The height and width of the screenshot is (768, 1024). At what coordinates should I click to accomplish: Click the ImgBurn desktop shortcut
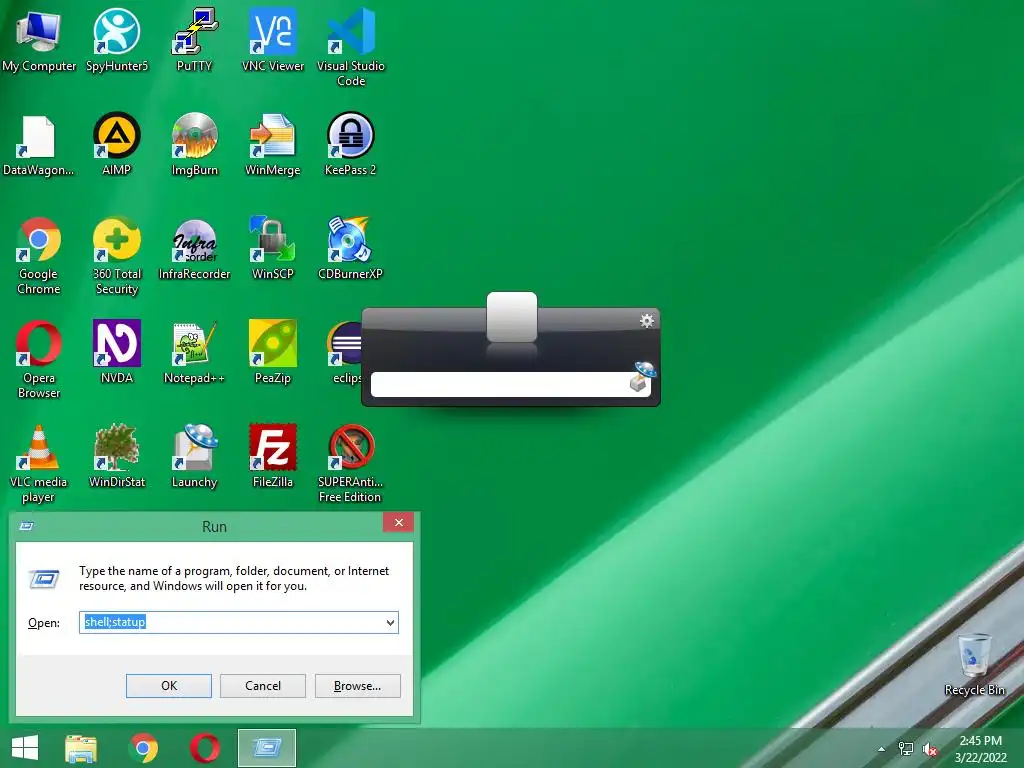[x=195, y=145]
